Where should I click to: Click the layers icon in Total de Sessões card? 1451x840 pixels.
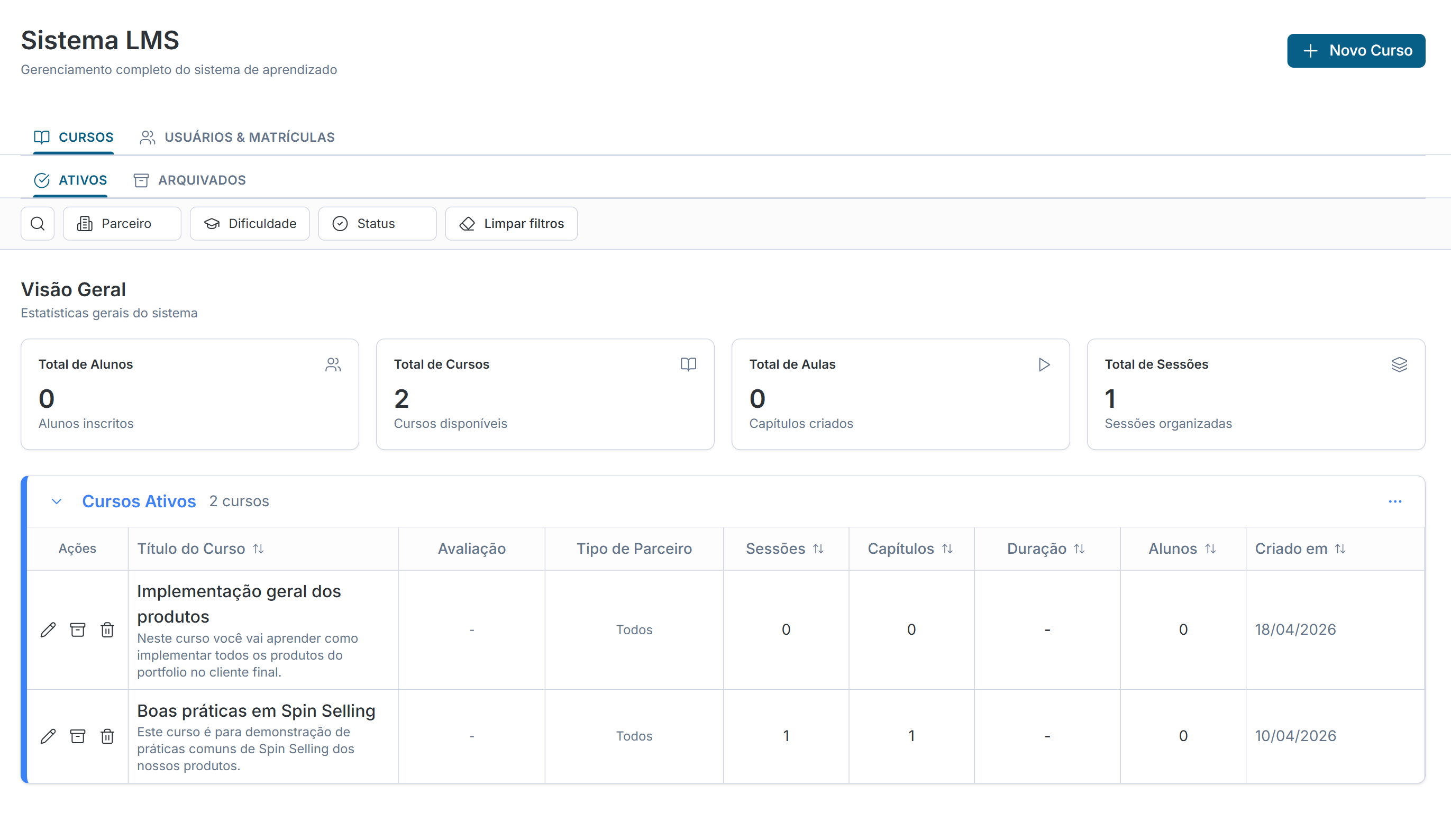click(1399, 364)
